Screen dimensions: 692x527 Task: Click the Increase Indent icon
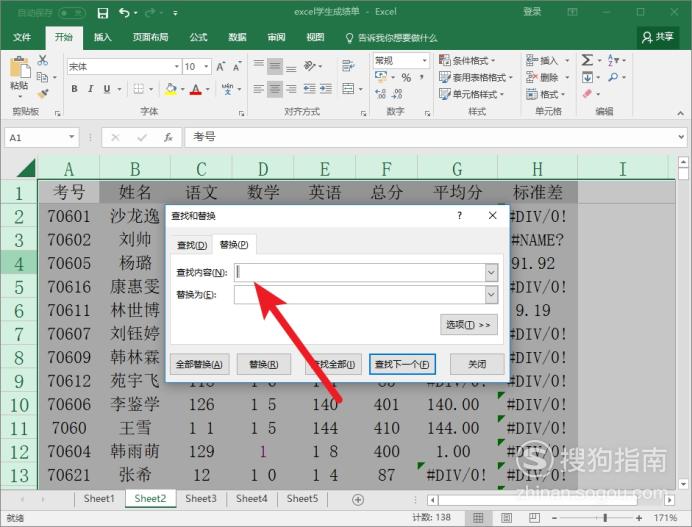(x=326, y=89)
